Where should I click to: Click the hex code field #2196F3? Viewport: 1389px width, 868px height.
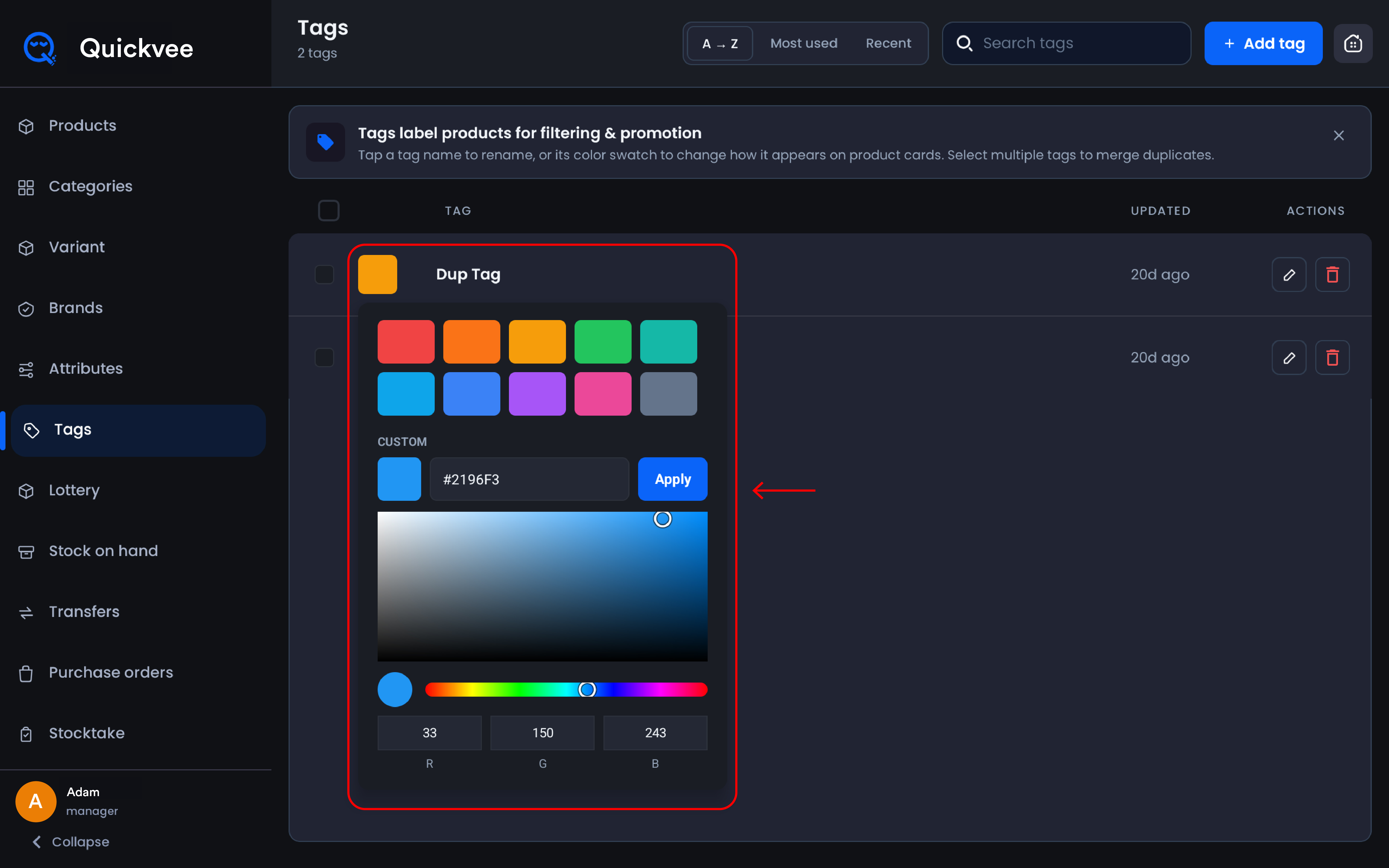pos(529,479)
